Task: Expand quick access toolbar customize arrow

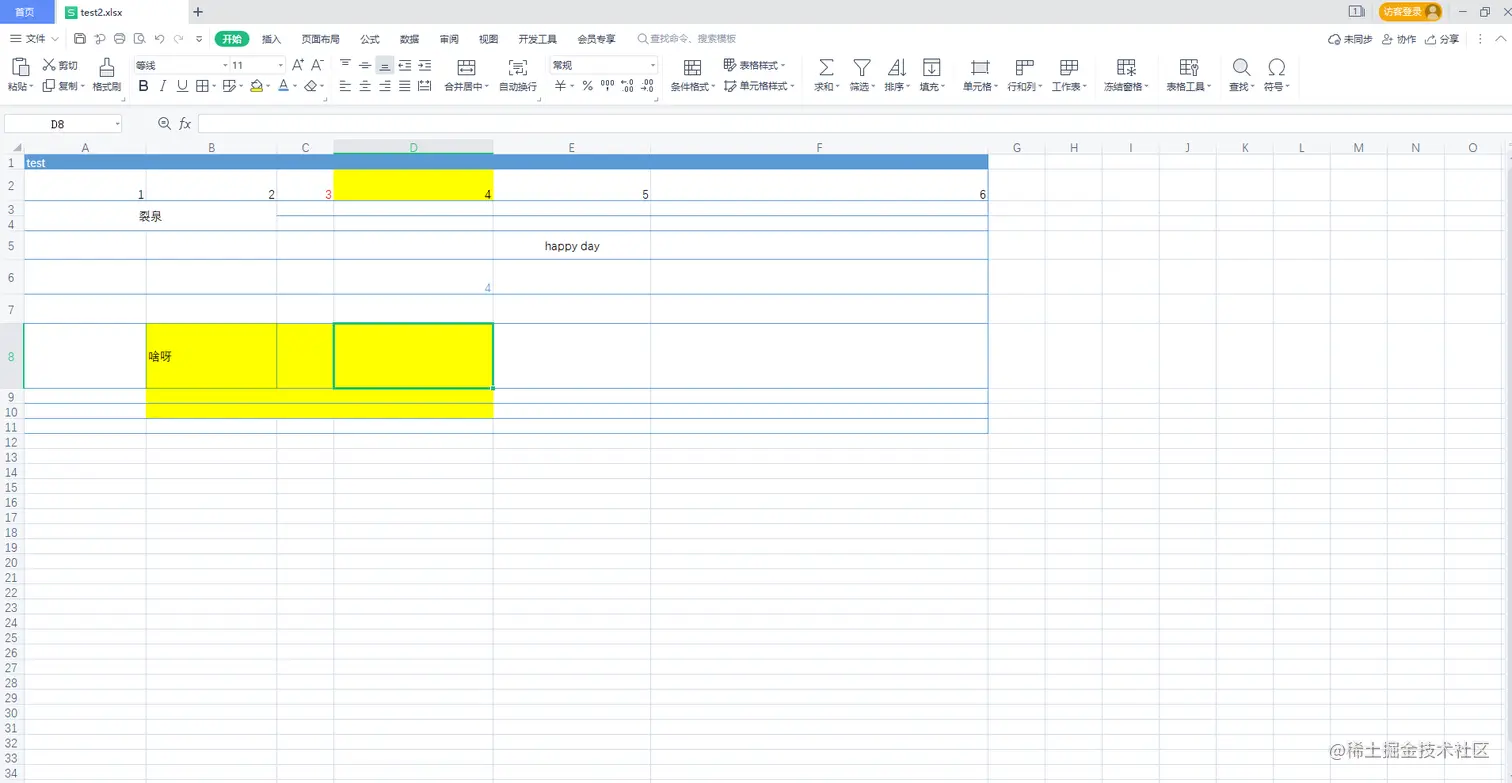Action: [199, 39]
